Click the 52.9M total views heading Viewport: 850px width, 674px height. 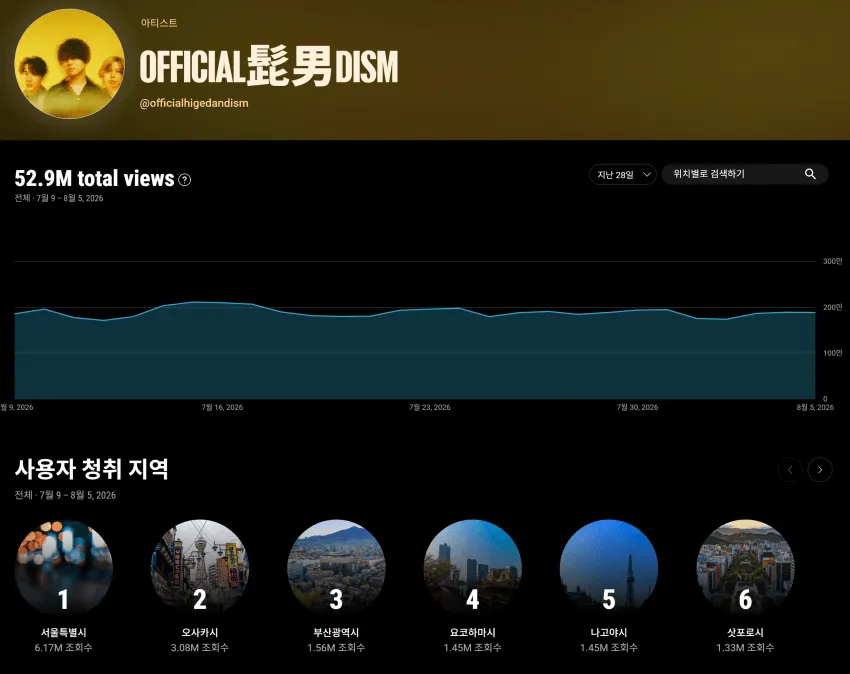(x=94, y=178)
